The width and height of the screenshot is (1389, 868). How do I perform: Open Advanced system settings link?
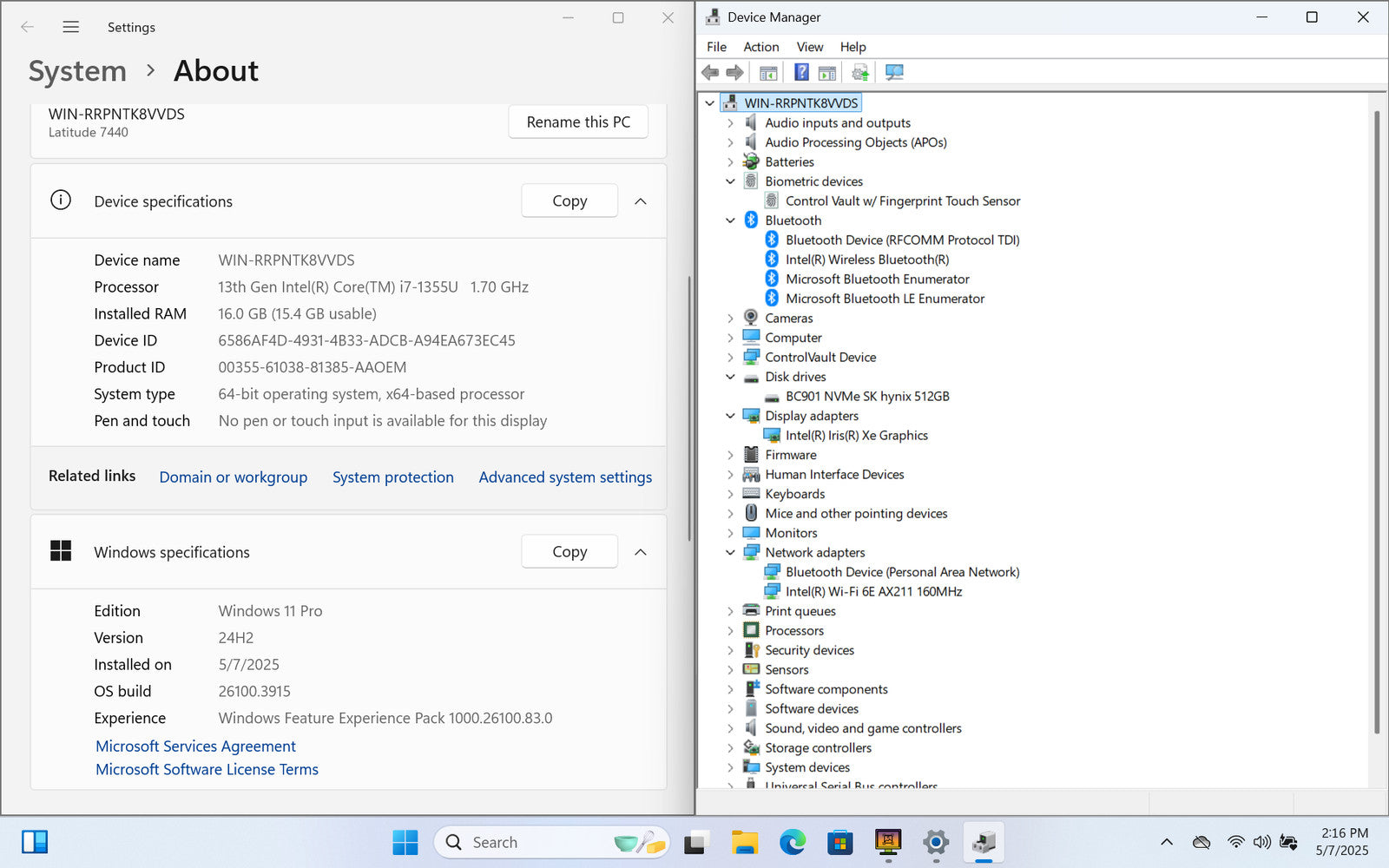[x=565, y=477]
